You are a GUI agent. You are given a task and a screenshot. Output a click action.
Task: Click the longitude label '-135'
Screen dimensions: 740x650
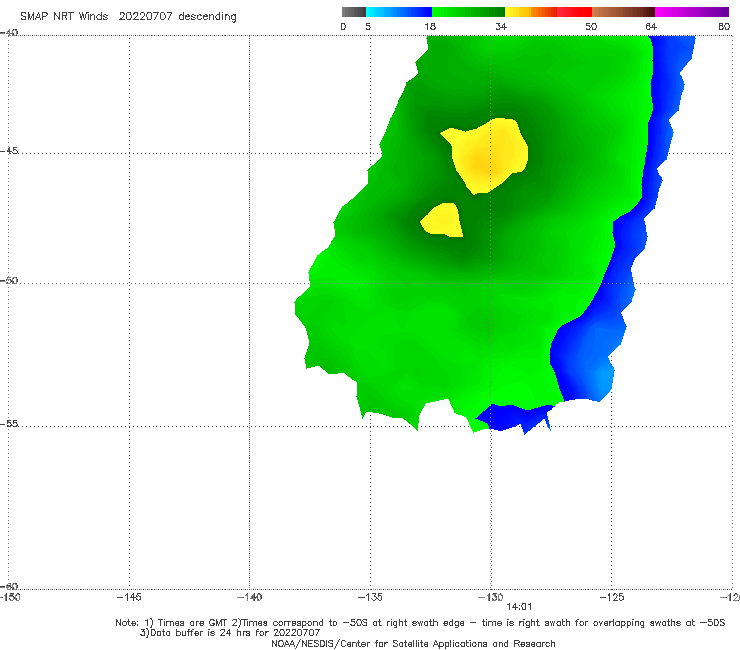(370, 597)
